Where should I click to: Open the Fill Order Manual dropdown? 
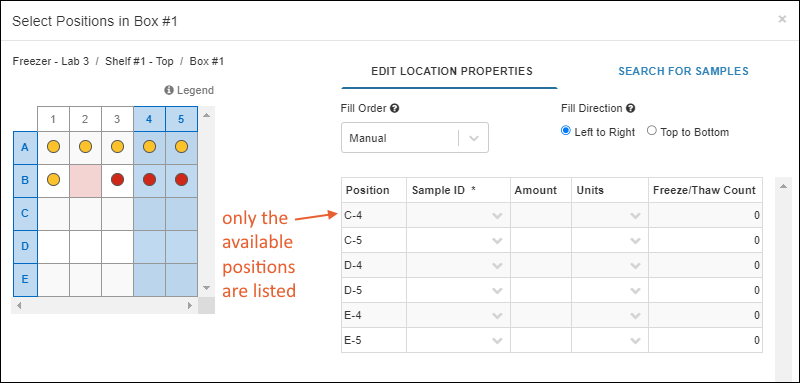tap(415, 138)
